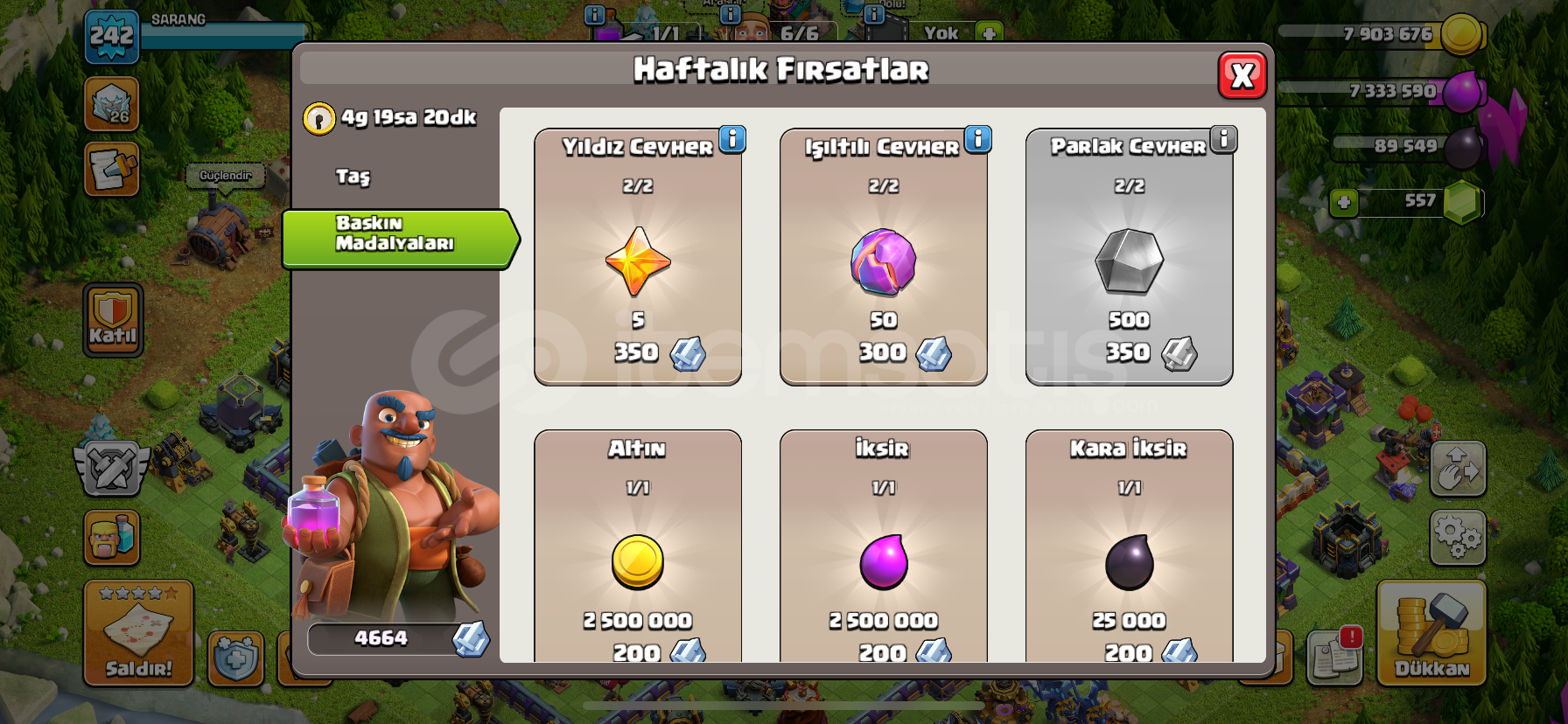Open the Işıltılı Cevher info icon

coord(978,139)
